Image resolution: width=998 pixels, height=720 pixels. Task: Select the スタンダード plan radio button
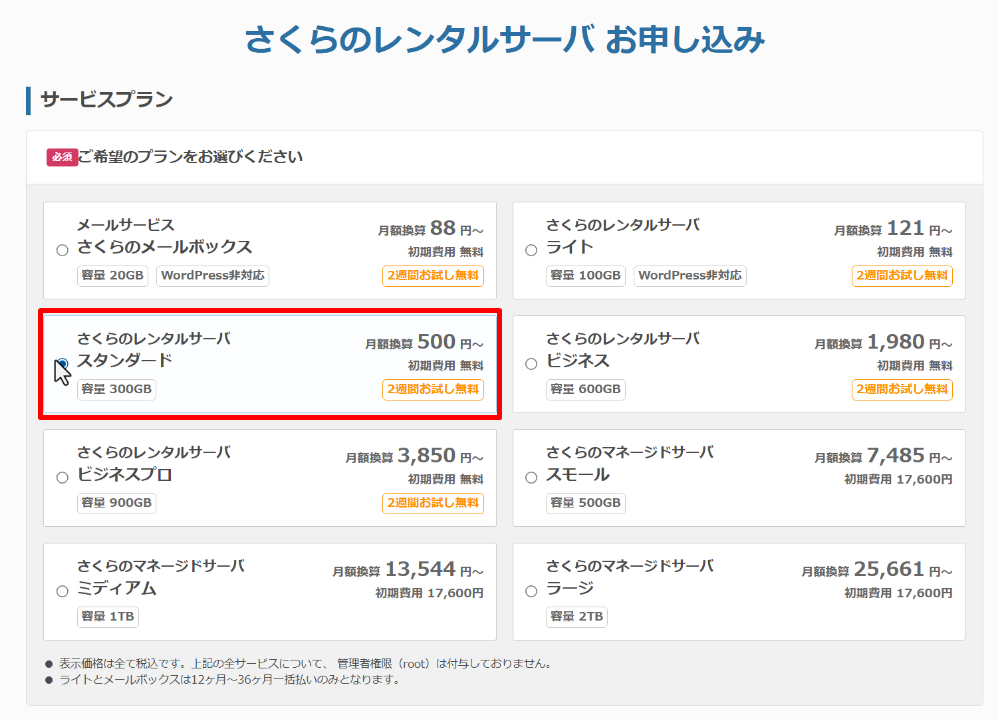pos(62,363)
